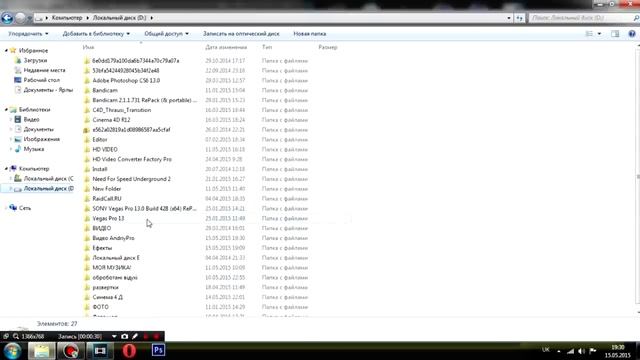The width and height of the screenshot is (640, 360).
Task: Select the New Folder item
Action: (107, 189)
